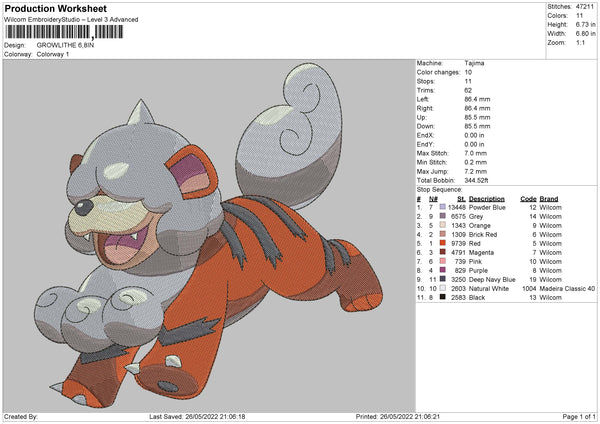Click the width value '6.80 in'
The image size is (600, 424).
[585, 34]
